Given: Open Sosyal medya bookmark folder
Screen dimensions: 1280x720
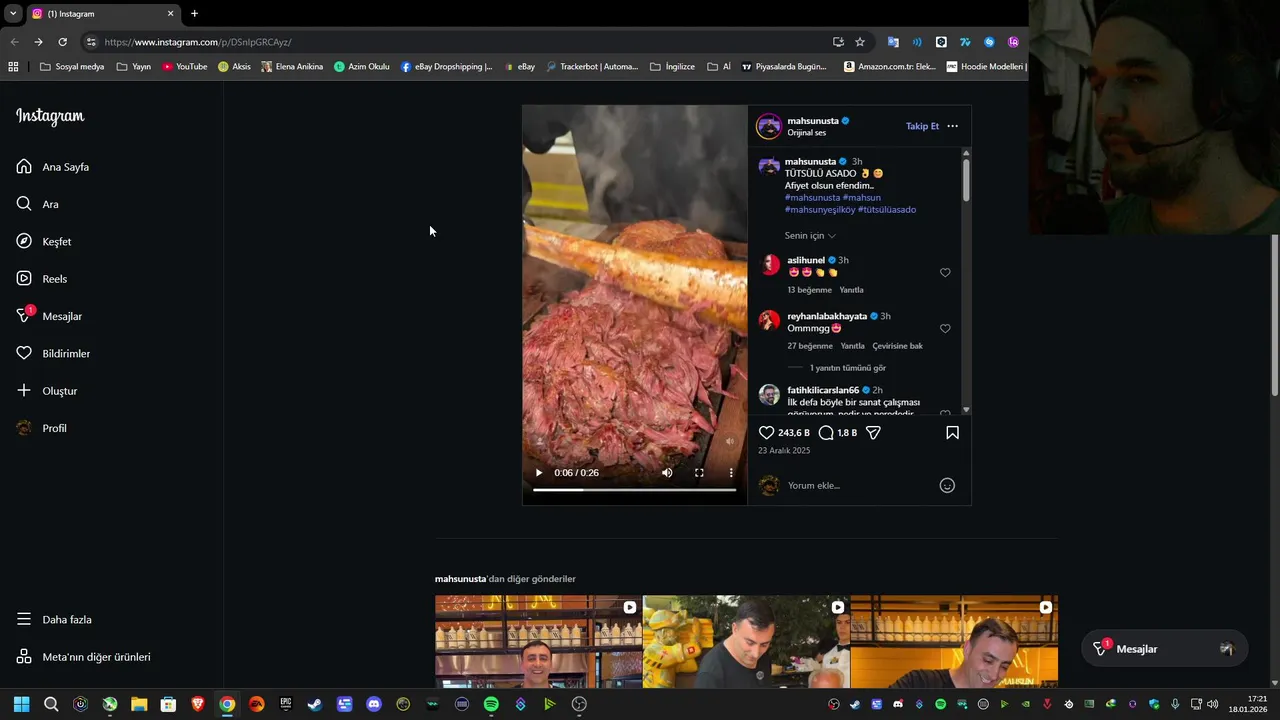Looking at the screenshot, I should click(72, 67).
